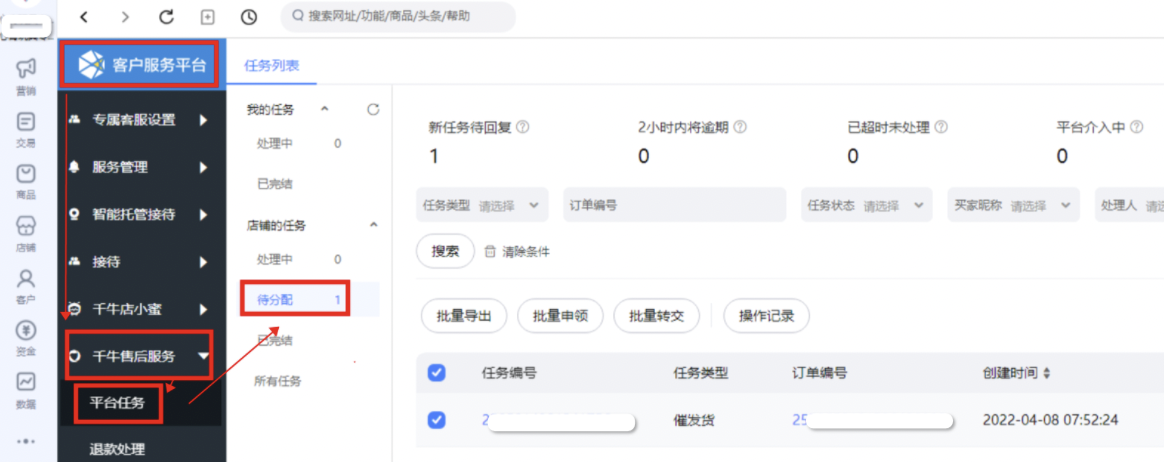This screenshot has height=462, width=1164.
Task: Expand 专属客服设置 menu
Action: coord(140,120)
